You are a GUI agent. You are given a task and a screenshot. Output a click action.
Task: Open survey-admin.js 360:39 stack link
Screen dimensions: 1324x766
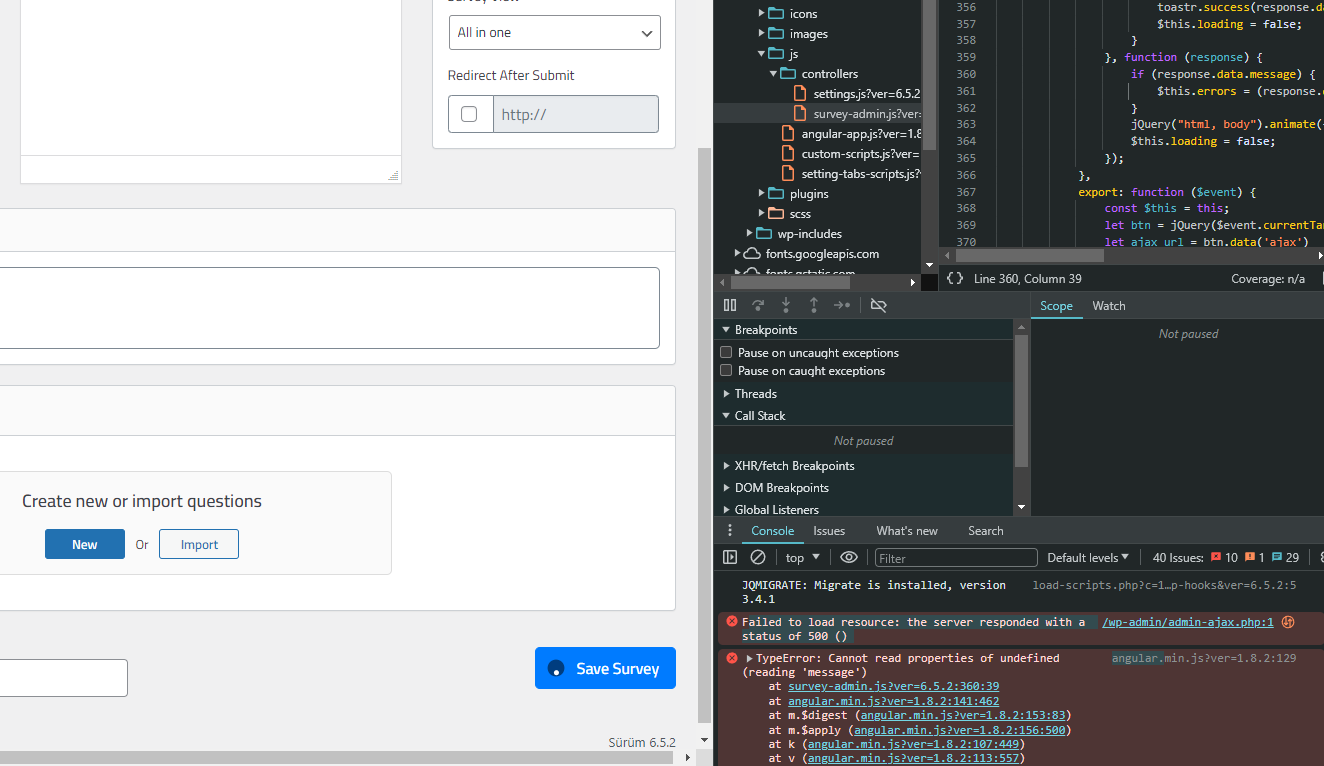(893, 686)
